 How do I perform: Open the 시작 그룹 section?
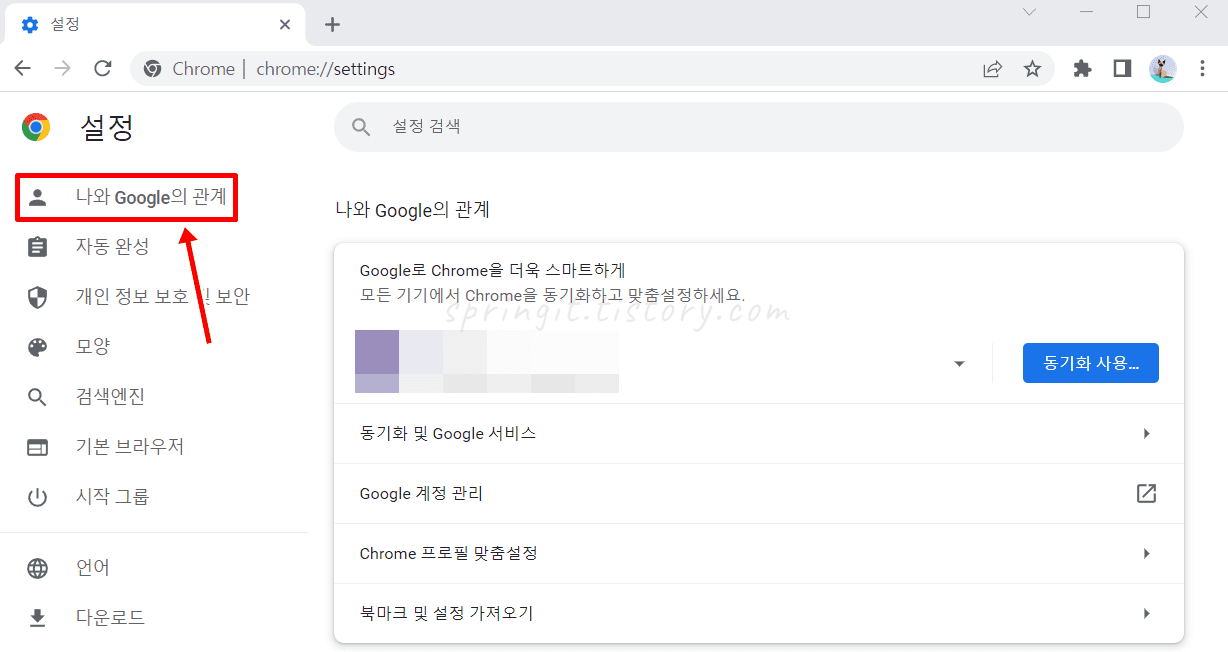(x=113, y=497)
